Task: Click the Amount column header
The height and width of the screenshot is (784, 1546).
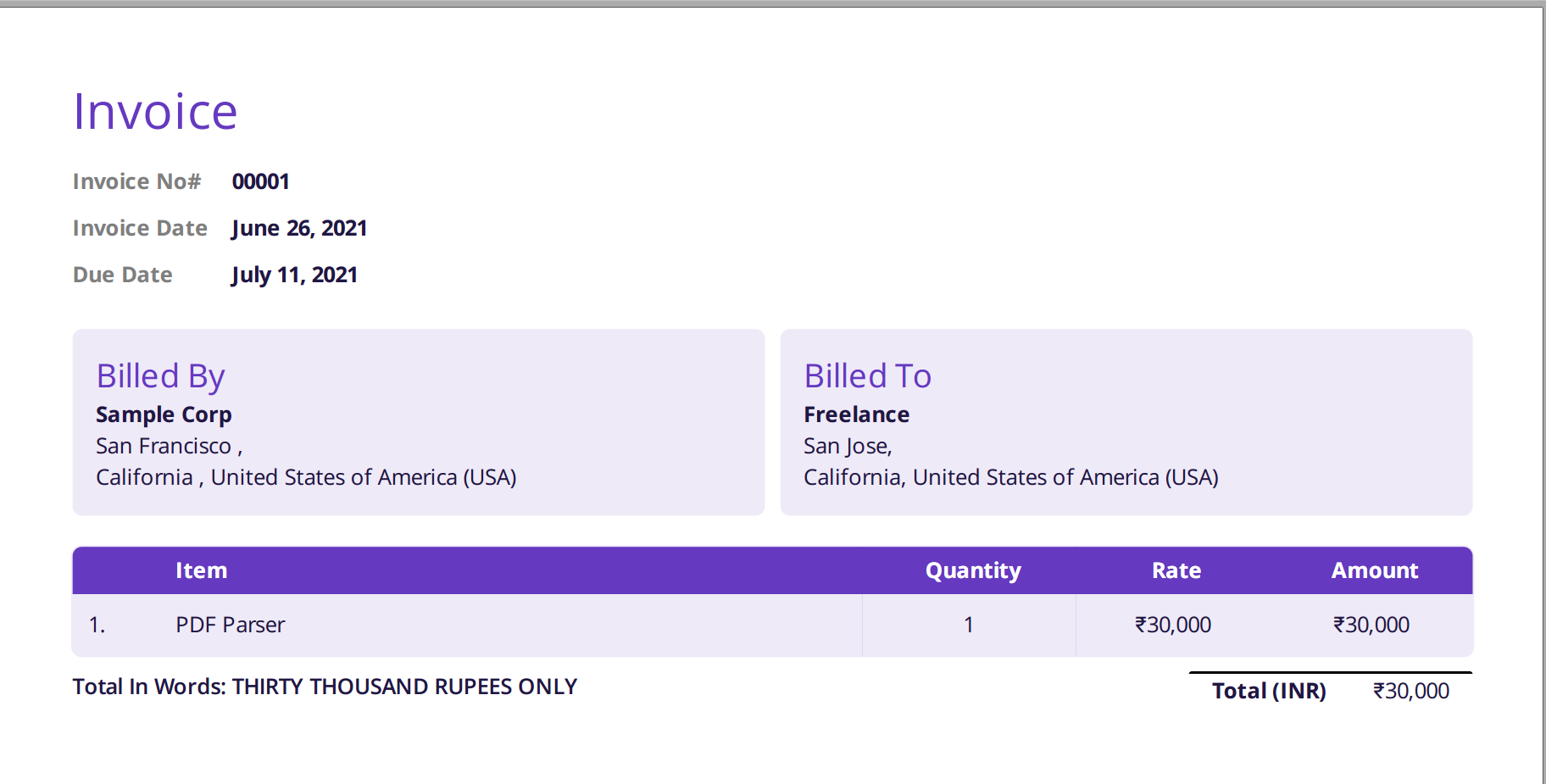Action: [1374, 570]
